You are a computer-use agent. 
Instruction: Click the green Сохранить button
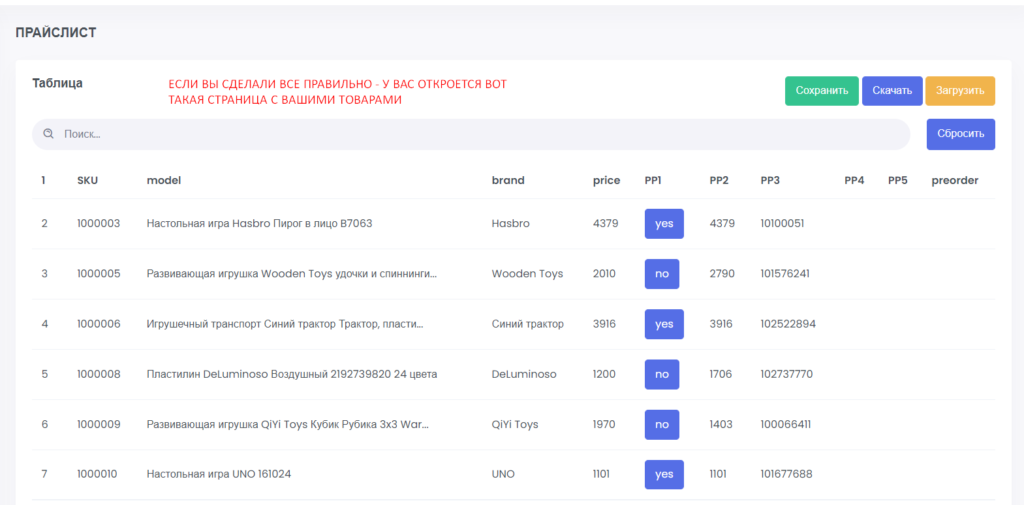(822, 91)
